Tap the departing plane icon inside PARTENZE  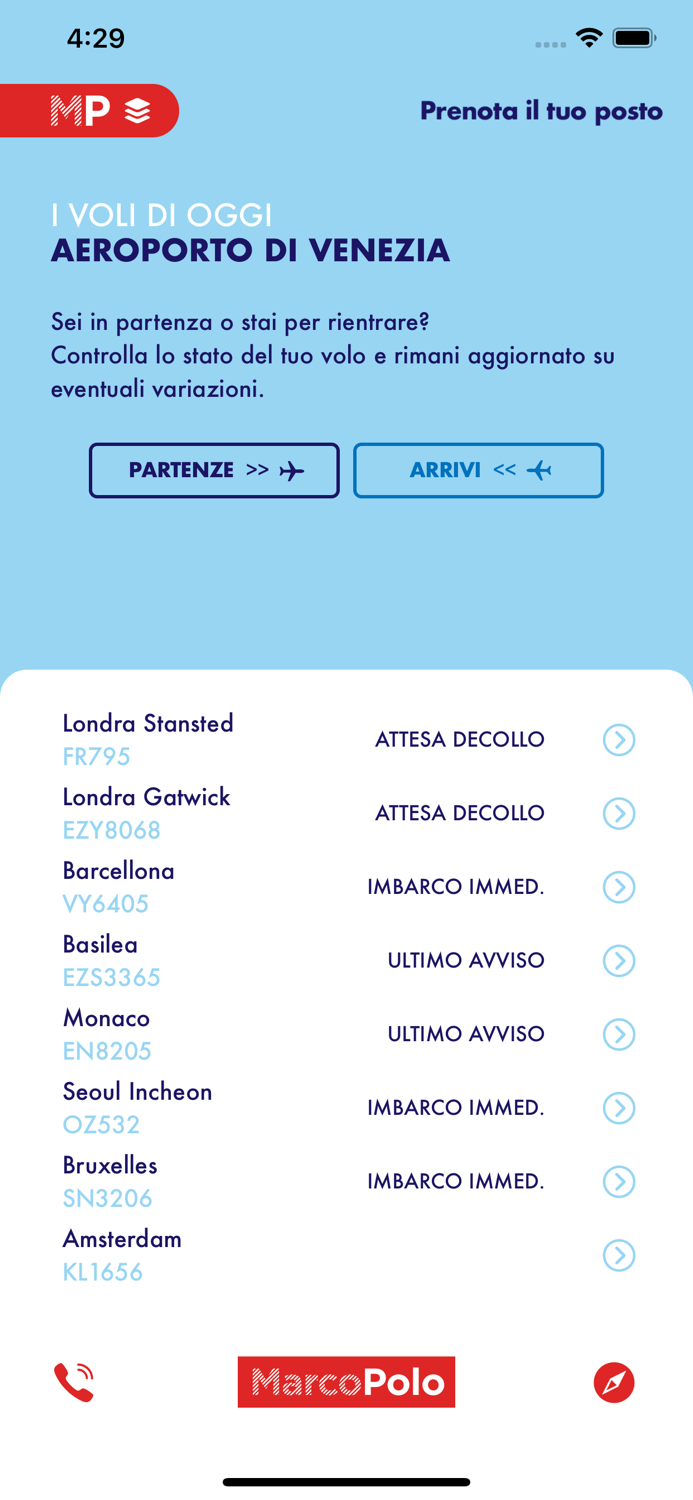[x=290, y=470]
